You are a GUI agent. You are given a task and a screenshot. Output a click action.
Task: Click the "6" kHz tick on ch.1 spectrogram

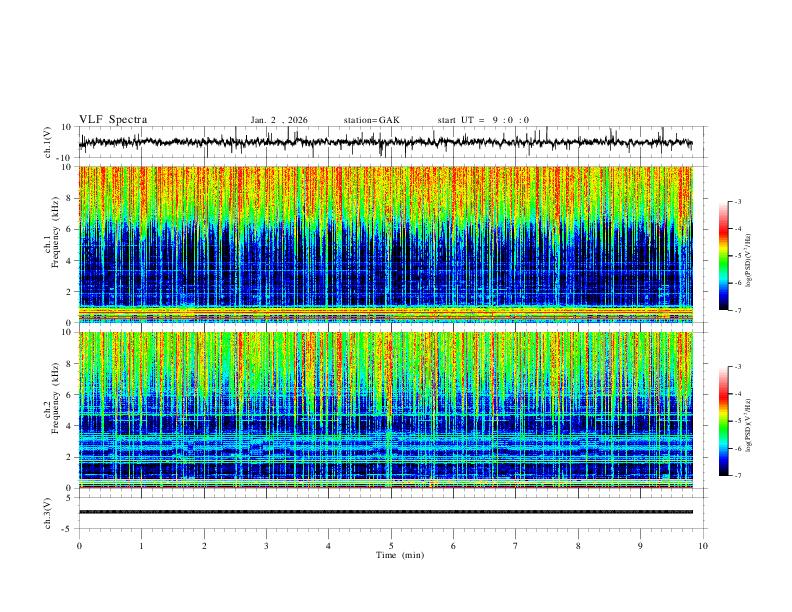69,229
